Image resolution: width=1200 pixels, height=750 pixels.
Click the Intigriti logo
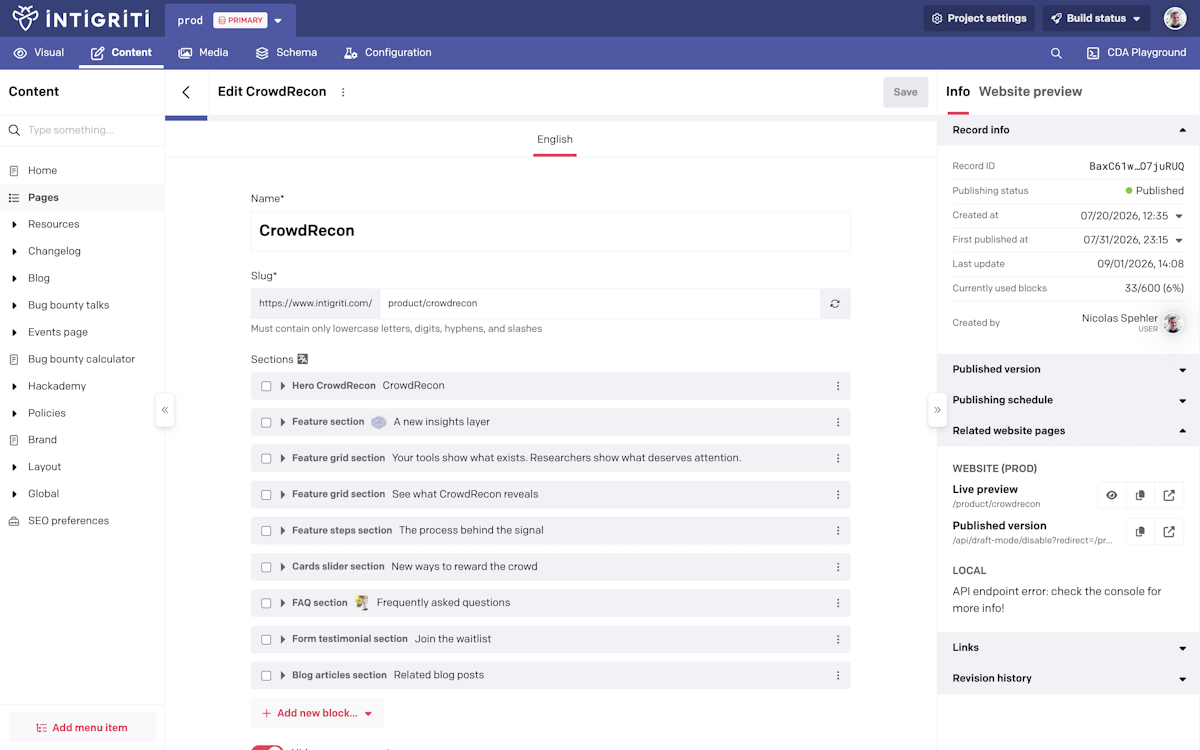point(80,18)
